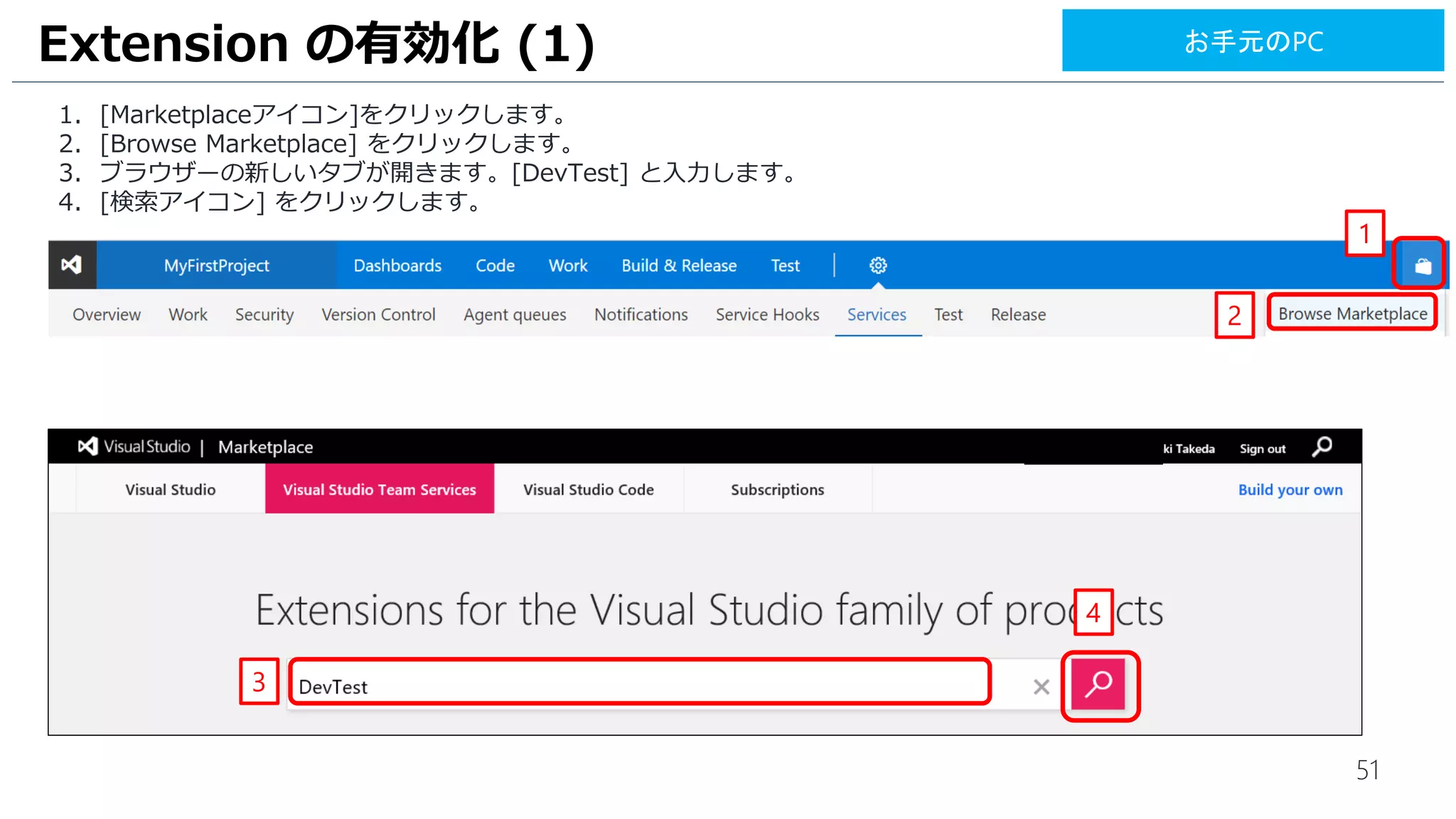
Task: Select the Test settings tab
Action: tap(948, 314)
